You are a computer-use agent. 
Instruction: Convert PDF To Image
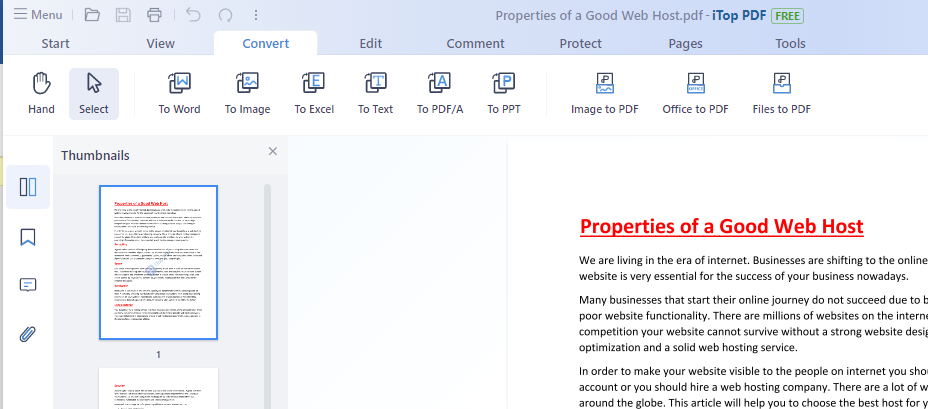pyautogui.click(x=247, y=94)
